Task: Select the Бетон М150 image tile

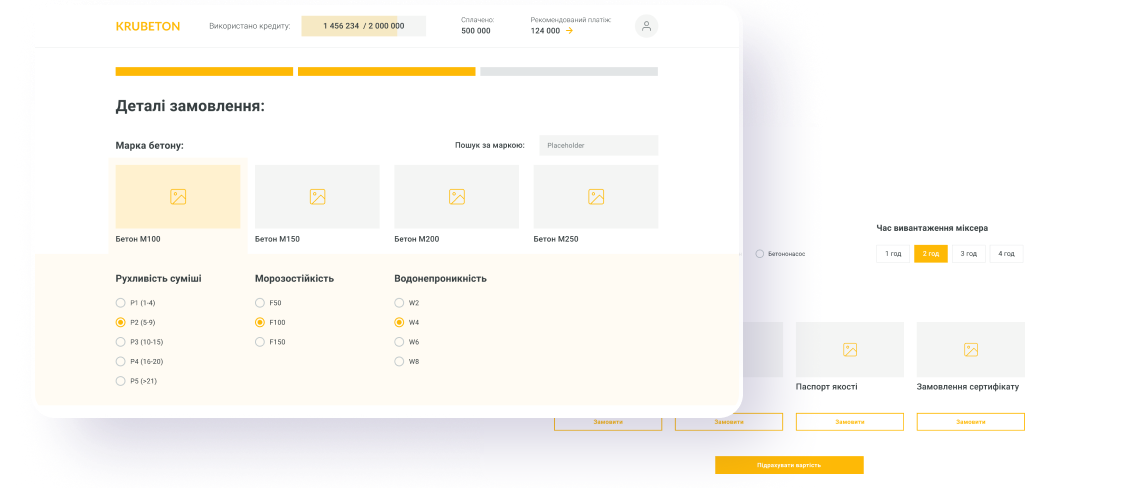Action: tap(317, 197)
